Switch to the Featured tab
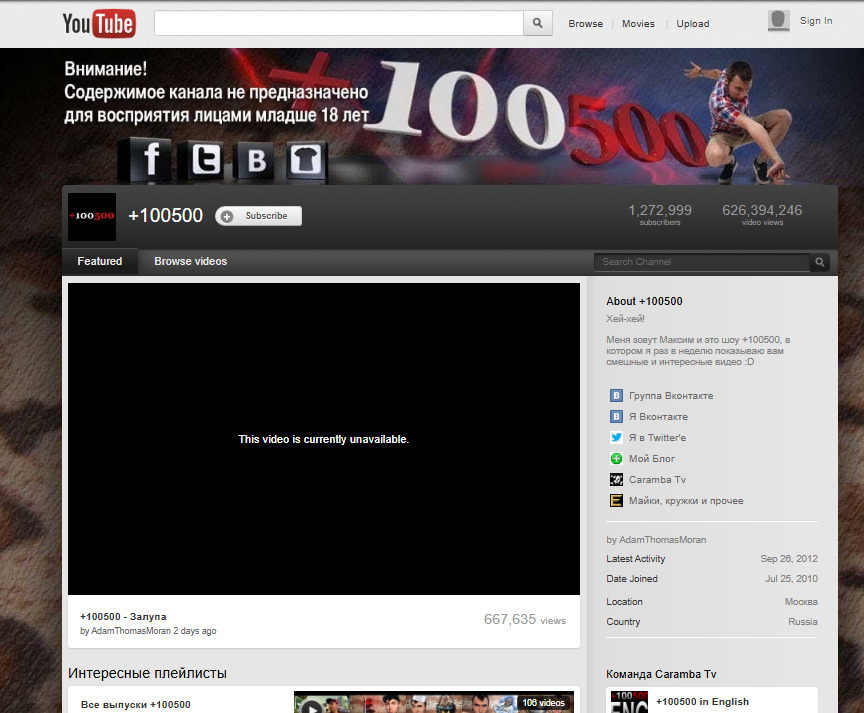This screenshot has width=864, height=713. tap(100, 261)
